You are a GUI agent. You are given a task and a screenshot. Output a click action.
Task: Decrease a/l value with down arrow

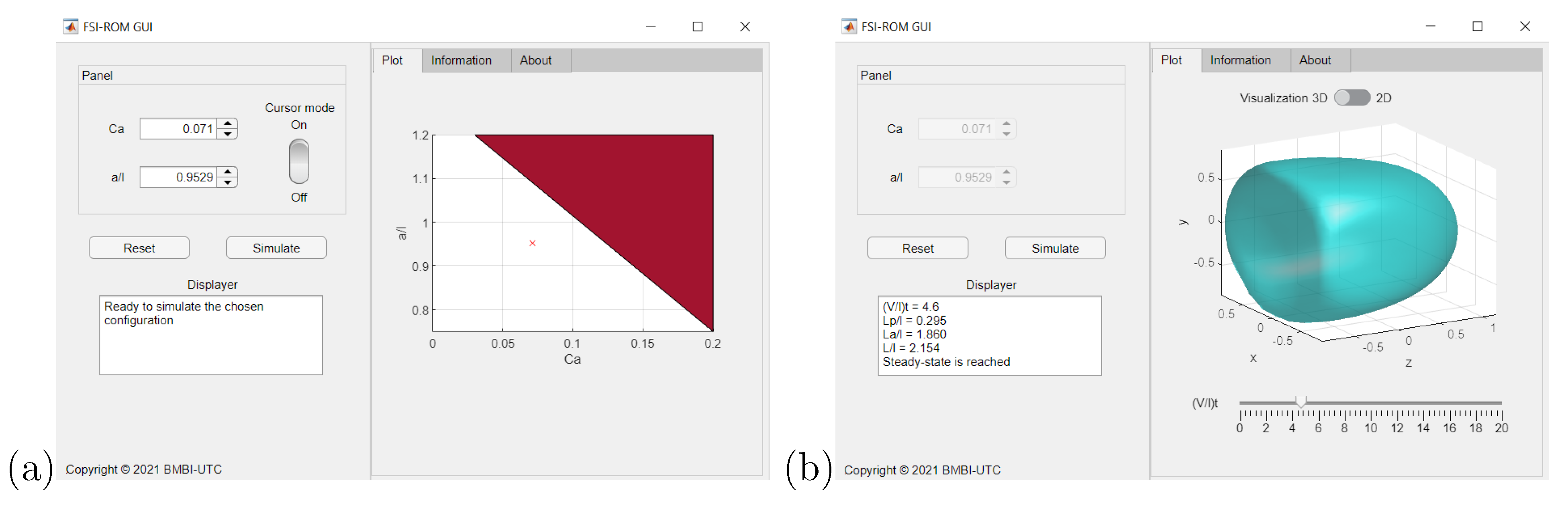[x=228, y=183]
